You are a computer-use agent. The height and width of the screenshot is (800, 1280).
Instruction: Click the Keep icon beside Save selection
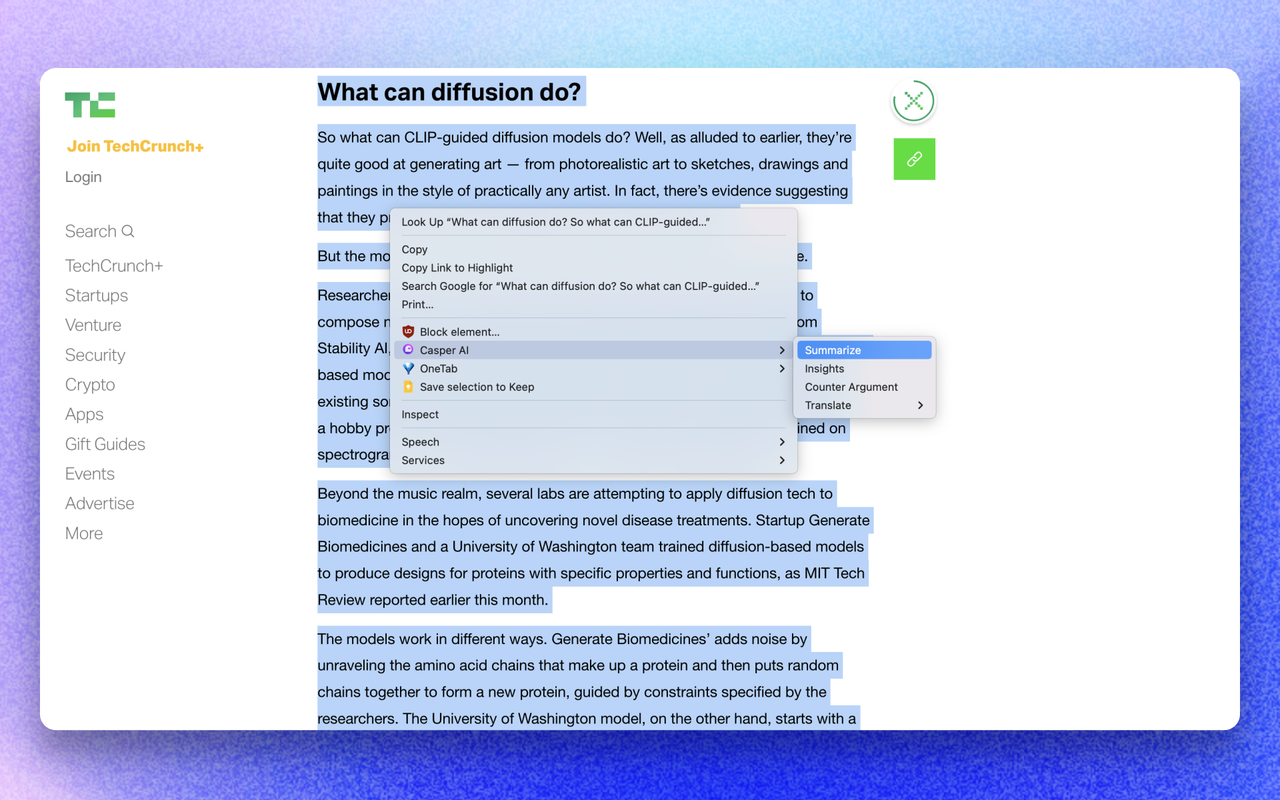pyautogui.click(x=407, y=387)
